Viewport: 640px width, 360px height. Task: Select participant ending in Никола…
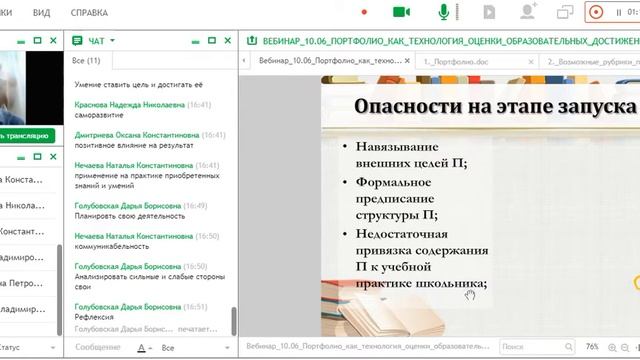coord(28,205)
